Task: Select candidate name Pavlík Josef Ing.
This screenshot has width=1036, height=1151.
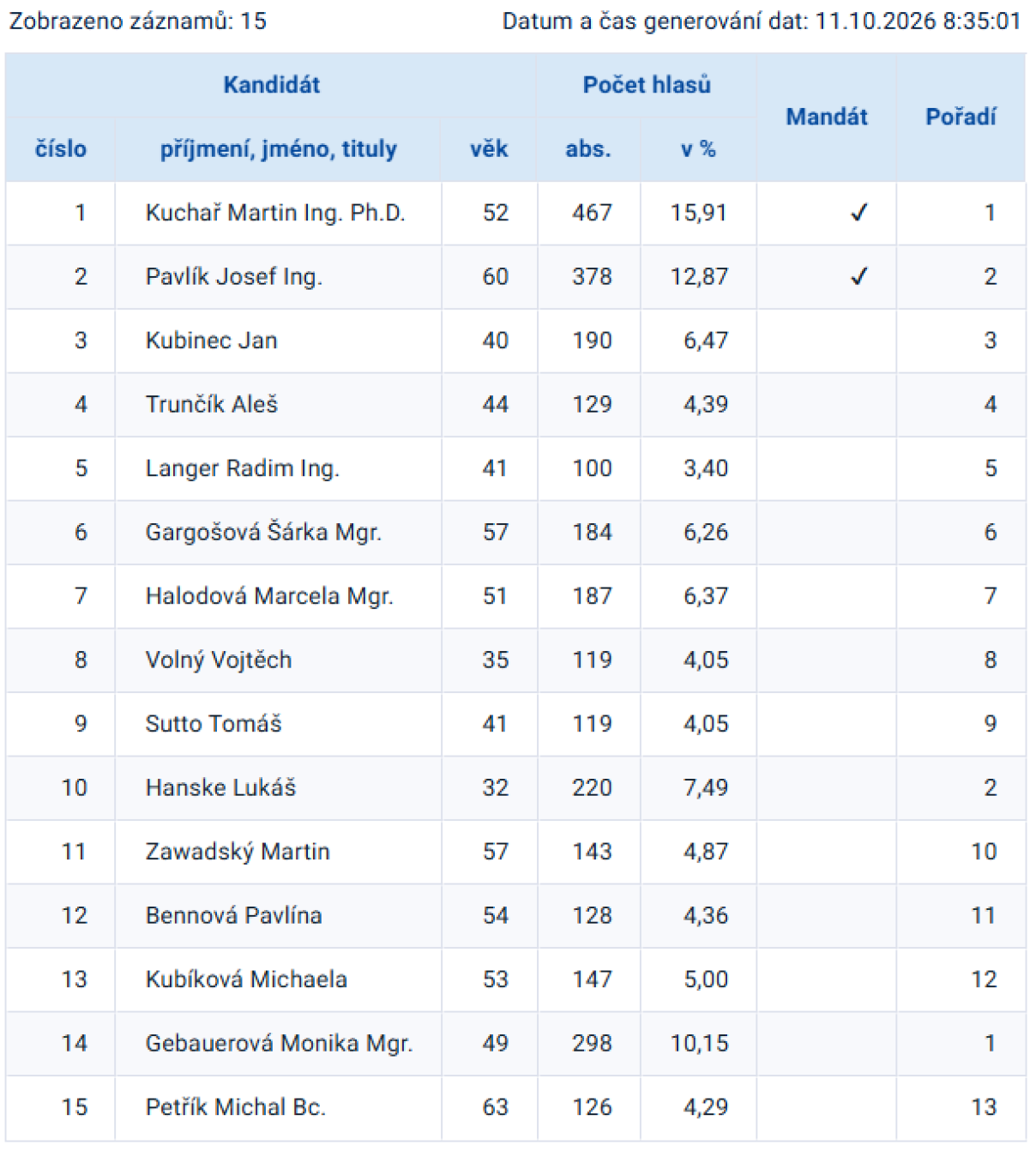Action: (x=234, y=276)
